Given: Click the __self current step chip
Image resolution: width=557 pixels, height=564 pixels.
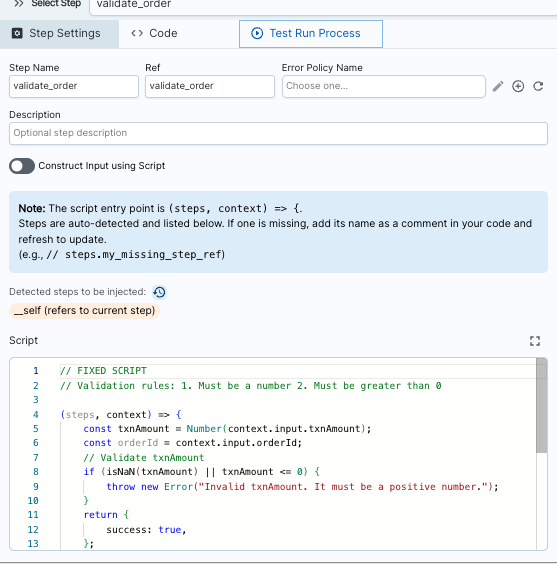Looking at the screenshot, I should 85,310.
